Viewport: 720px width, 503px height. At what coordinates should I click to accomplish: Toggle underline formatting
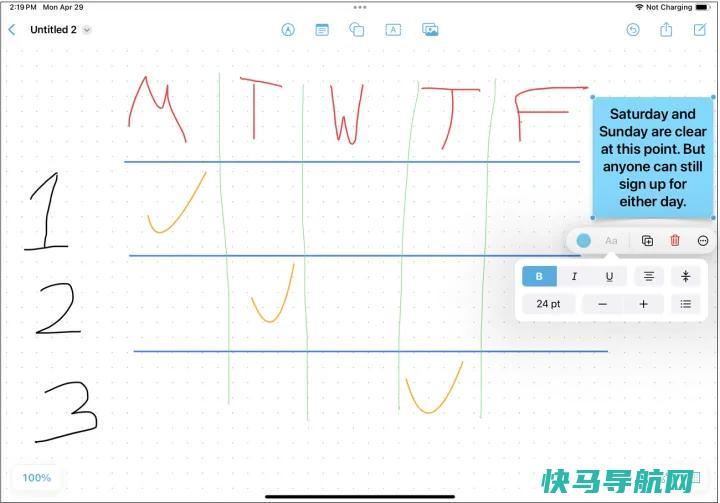[609, 276]
